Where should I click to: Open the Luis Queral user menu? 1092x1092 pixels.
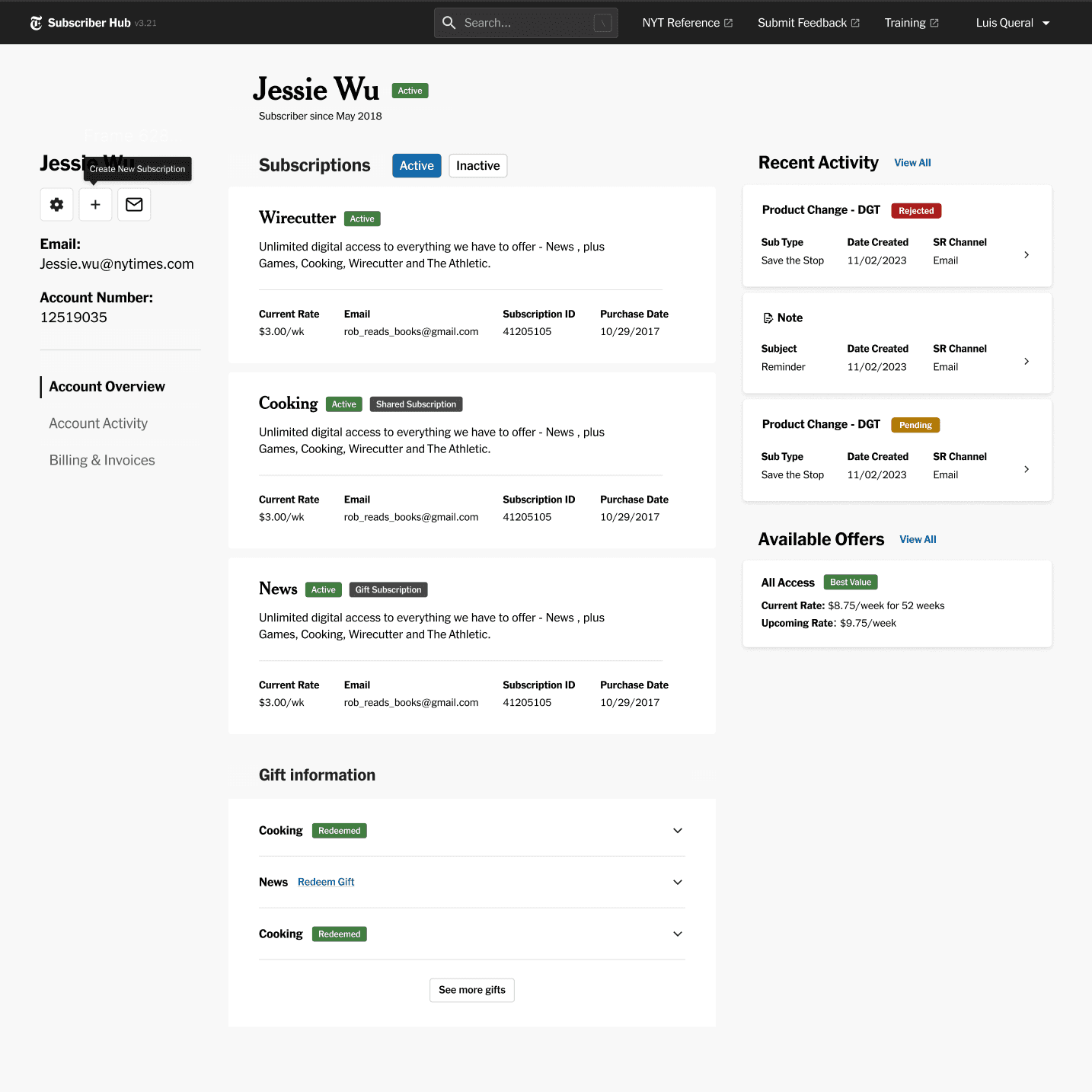pos(1013,23)
